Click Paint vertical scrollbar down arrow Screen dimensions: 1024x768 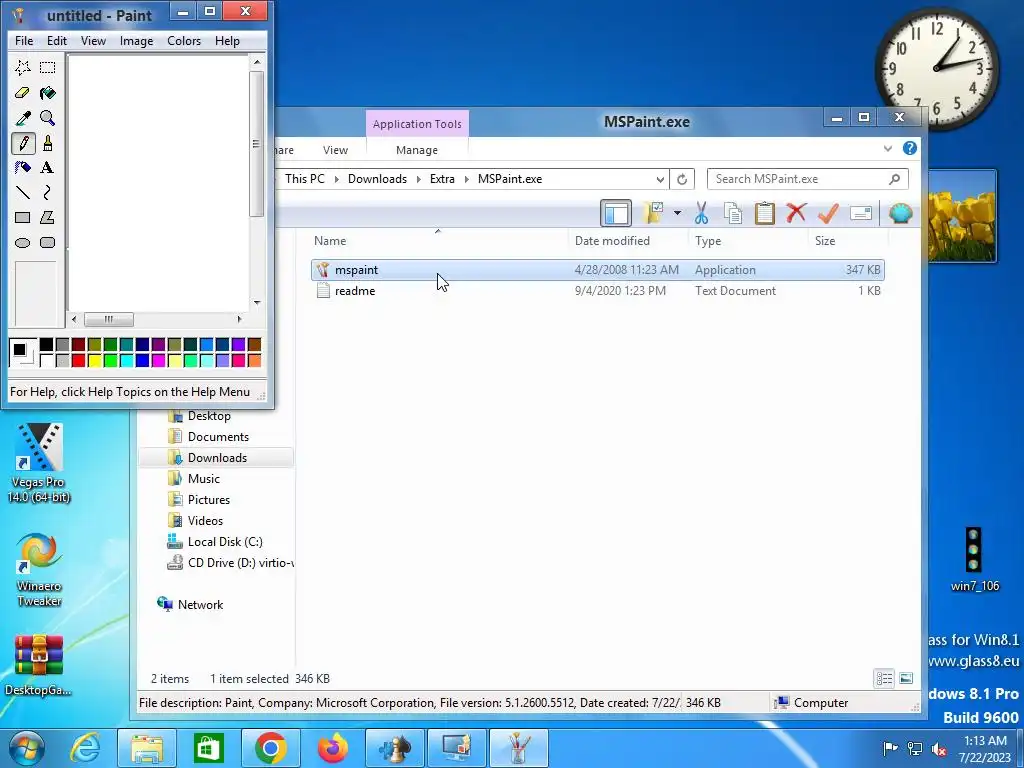[257, 303]
